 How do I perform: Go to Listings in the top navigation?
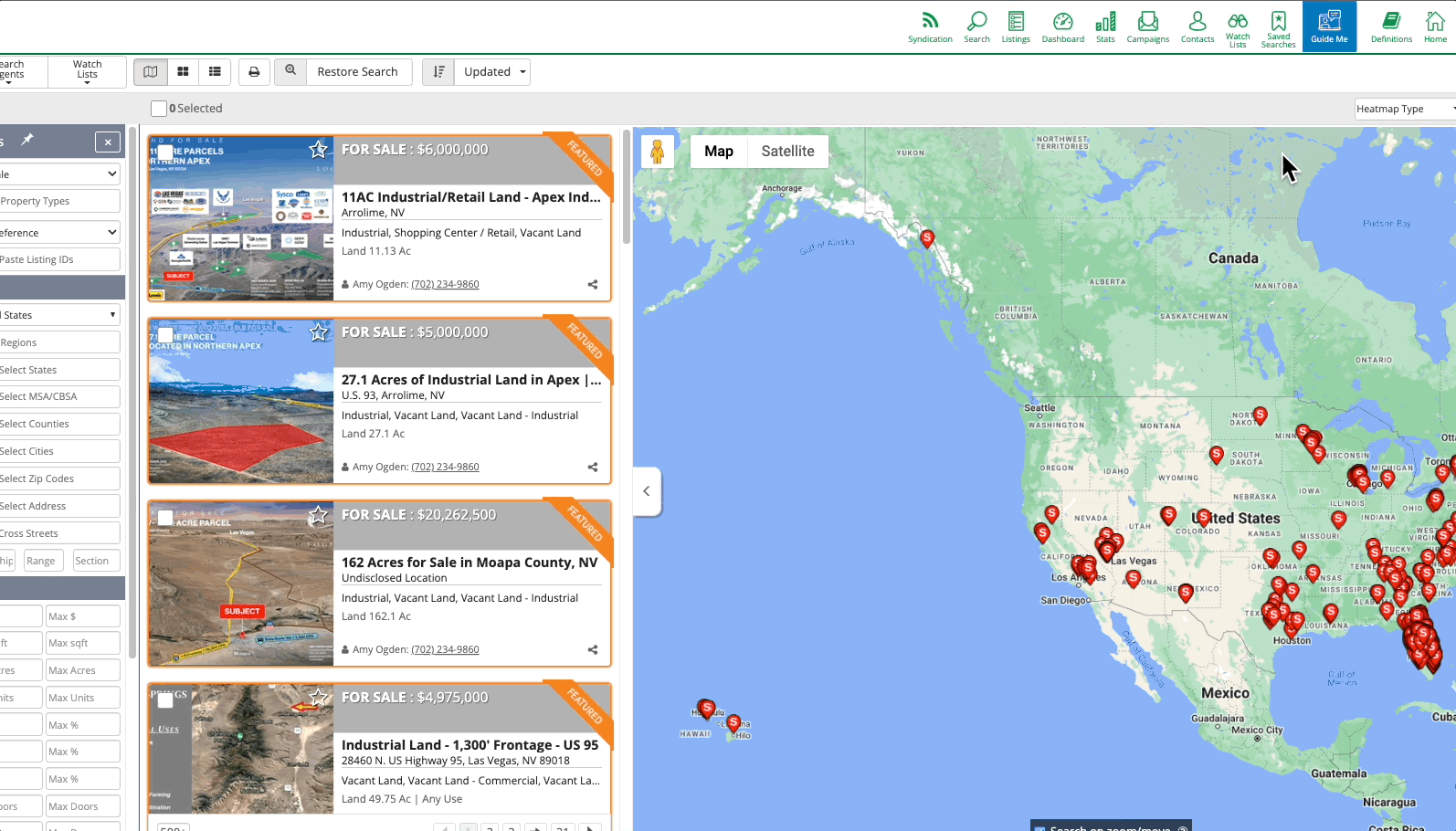click(1016, 26)
